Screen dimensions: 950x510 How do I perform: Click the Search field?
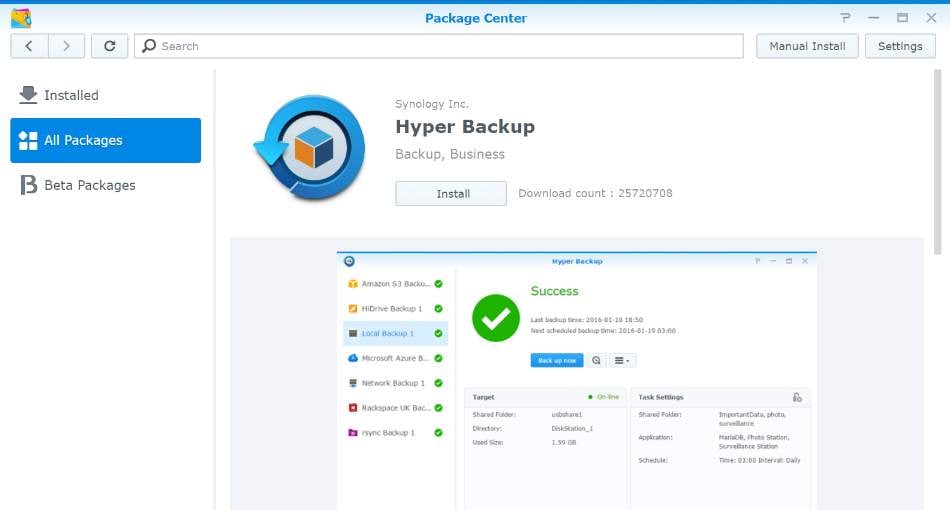439,46
